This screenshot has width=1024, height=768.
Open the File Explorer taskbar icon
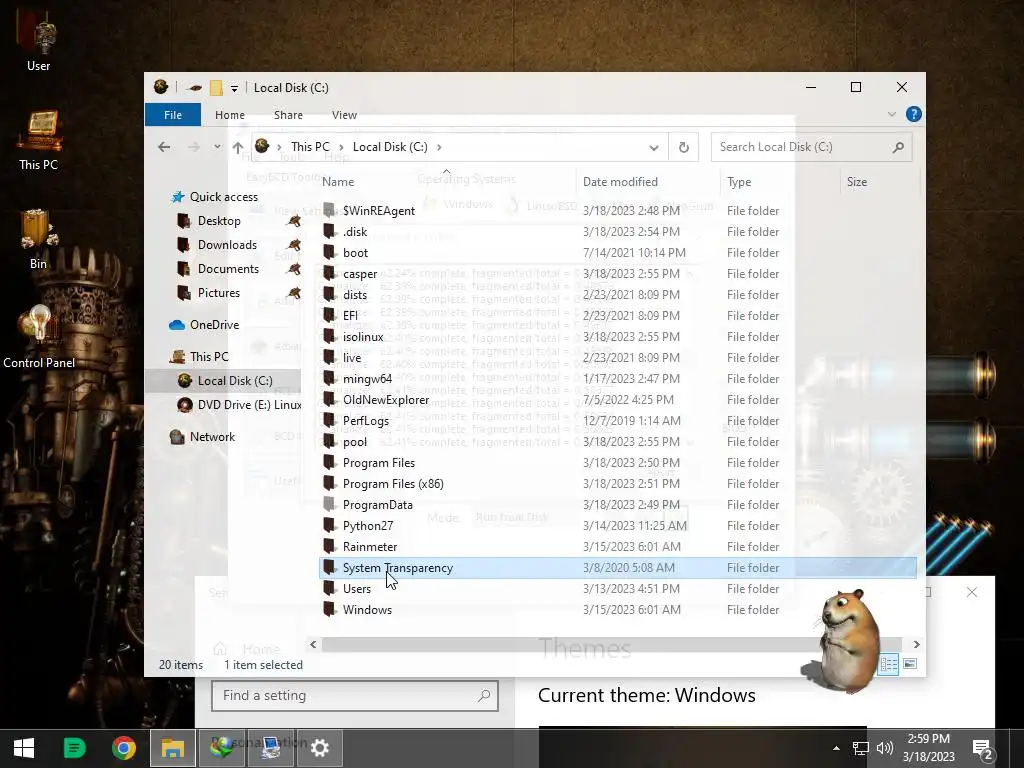173,748
